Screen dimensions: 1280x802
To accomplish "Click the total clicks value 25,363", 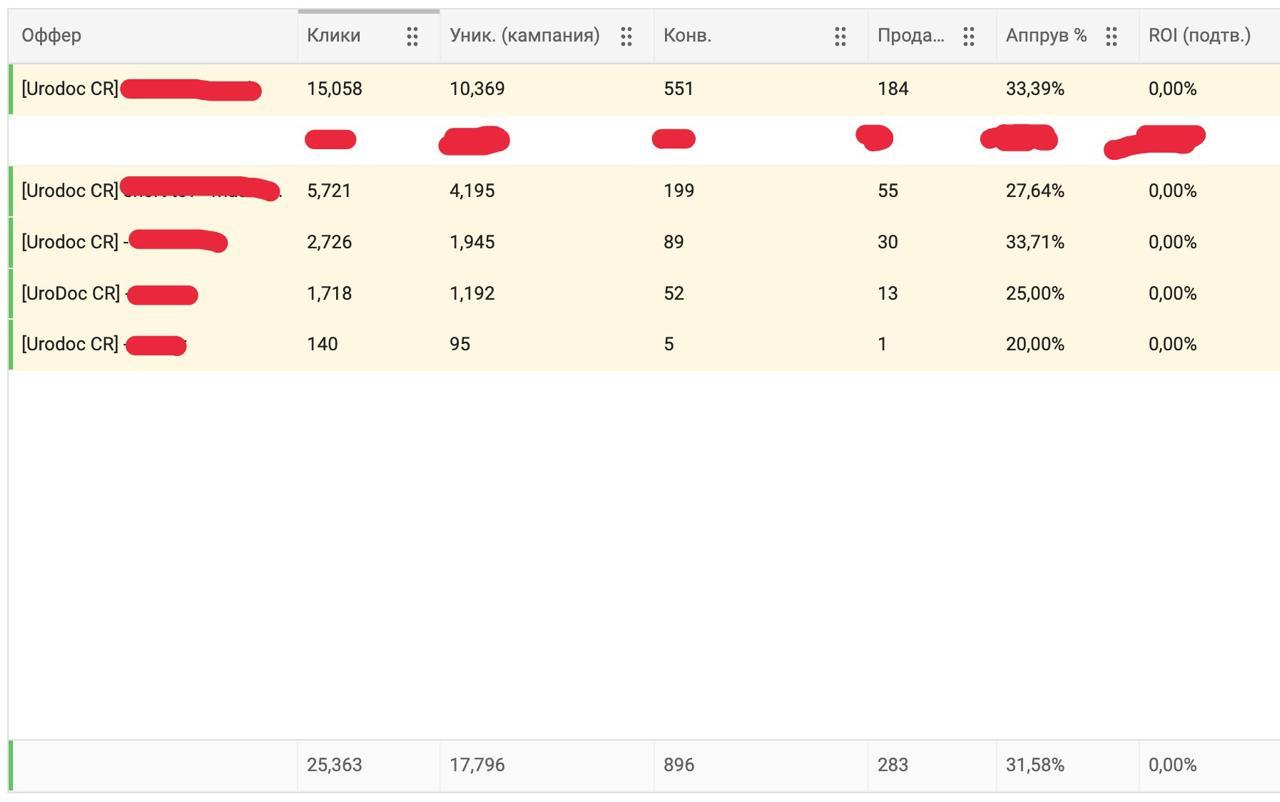I will point(335,765).
